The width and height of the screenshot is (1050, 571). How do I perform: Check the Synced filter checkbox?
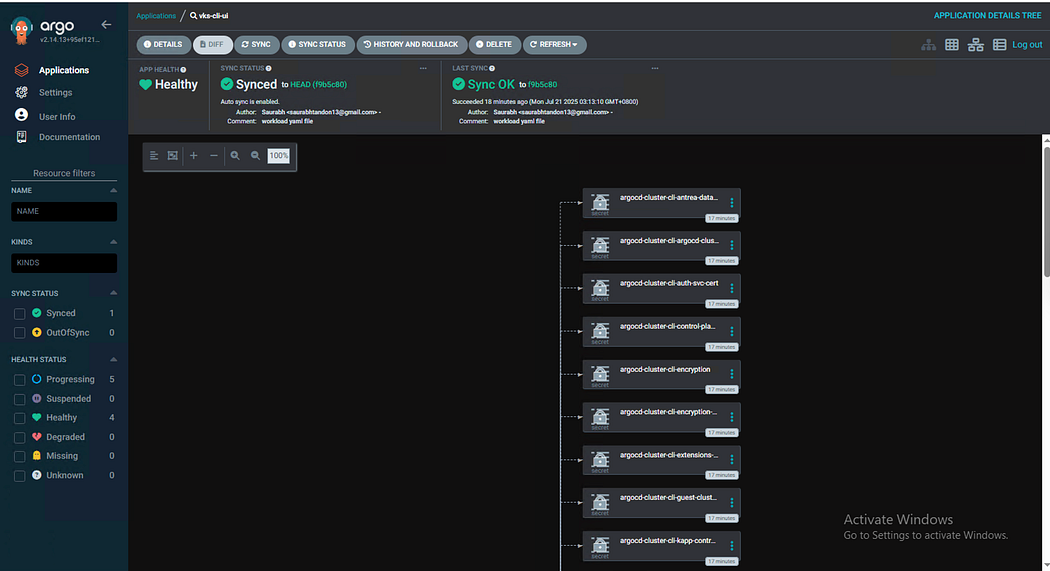coord(19,313)
